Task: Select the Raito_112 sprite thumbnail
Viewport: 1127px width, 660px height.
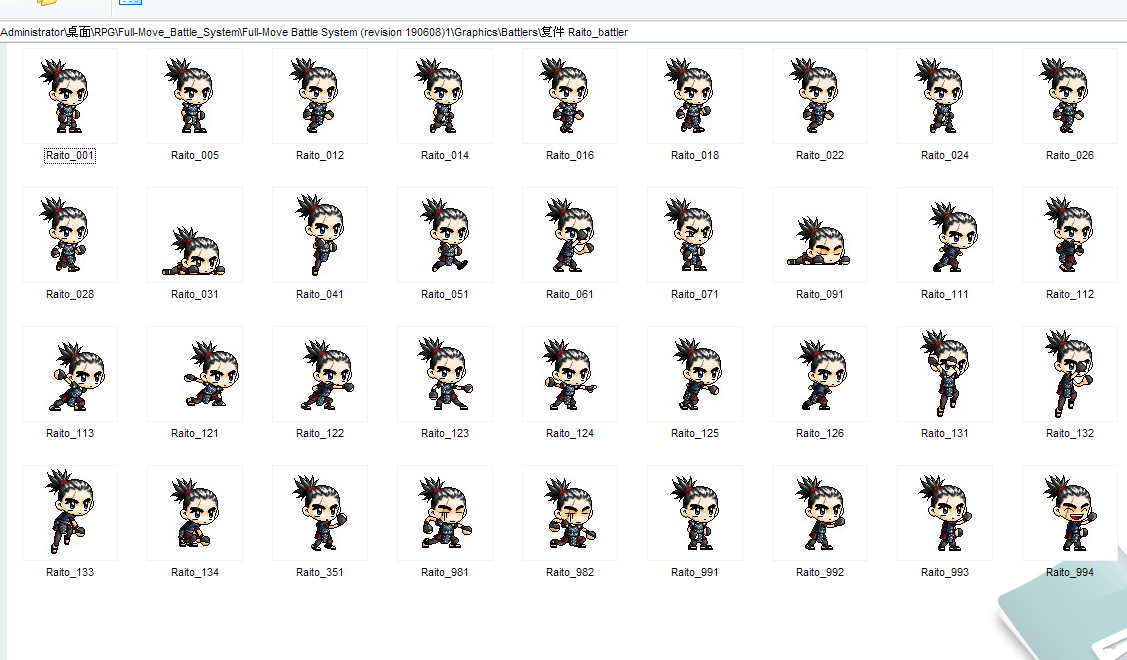Action: (x=1070, y=235)
